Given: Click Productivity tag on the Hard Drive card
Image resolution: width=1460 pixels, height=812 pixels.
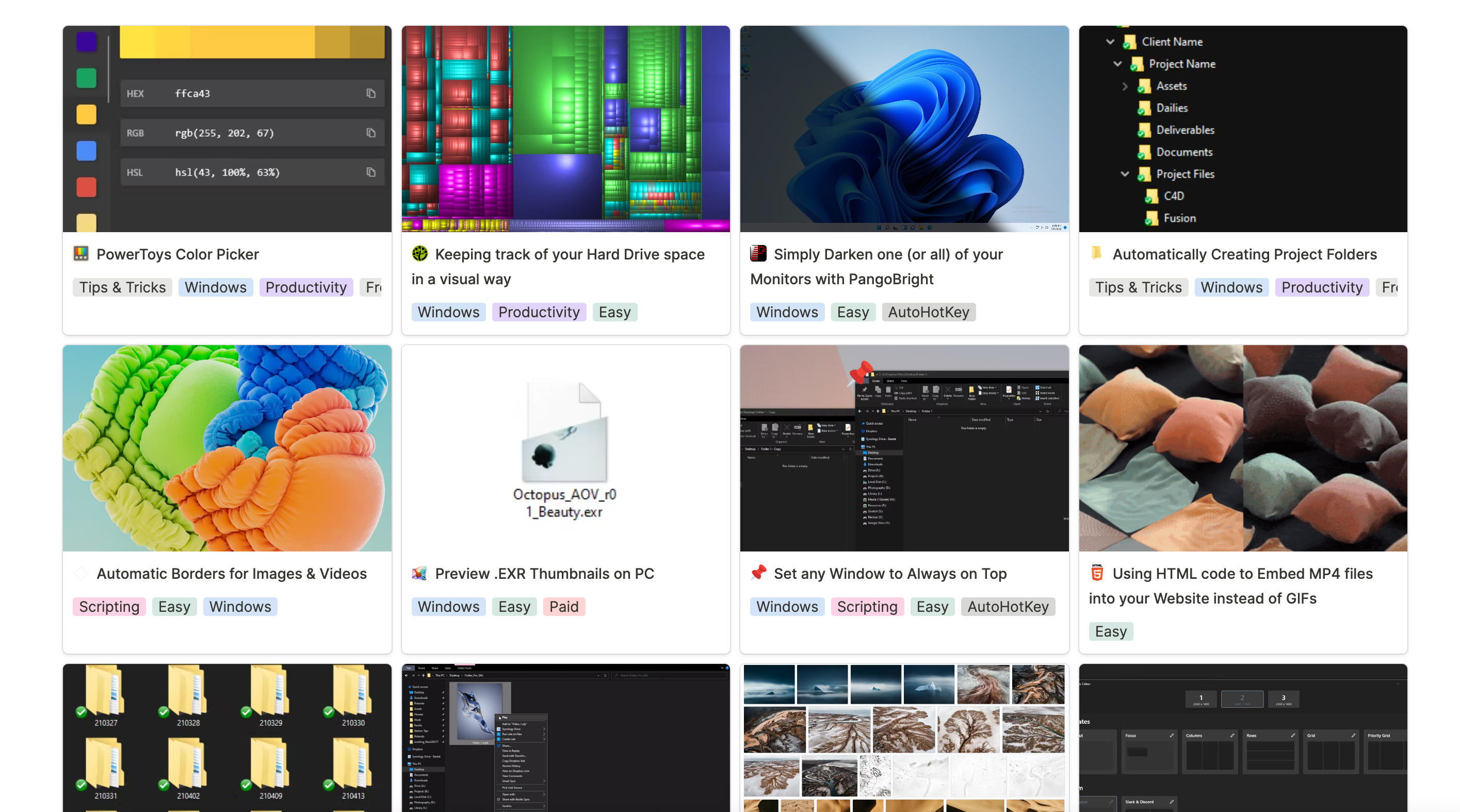Looking at the screenshot, I should [539, 312].
